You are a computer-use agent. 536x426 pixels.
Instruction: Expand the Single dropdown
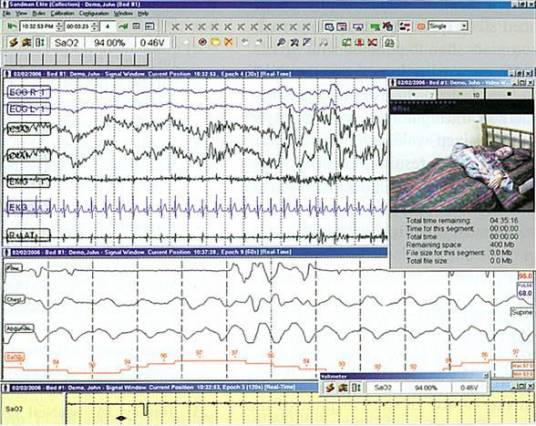click(x=464, y=26)
